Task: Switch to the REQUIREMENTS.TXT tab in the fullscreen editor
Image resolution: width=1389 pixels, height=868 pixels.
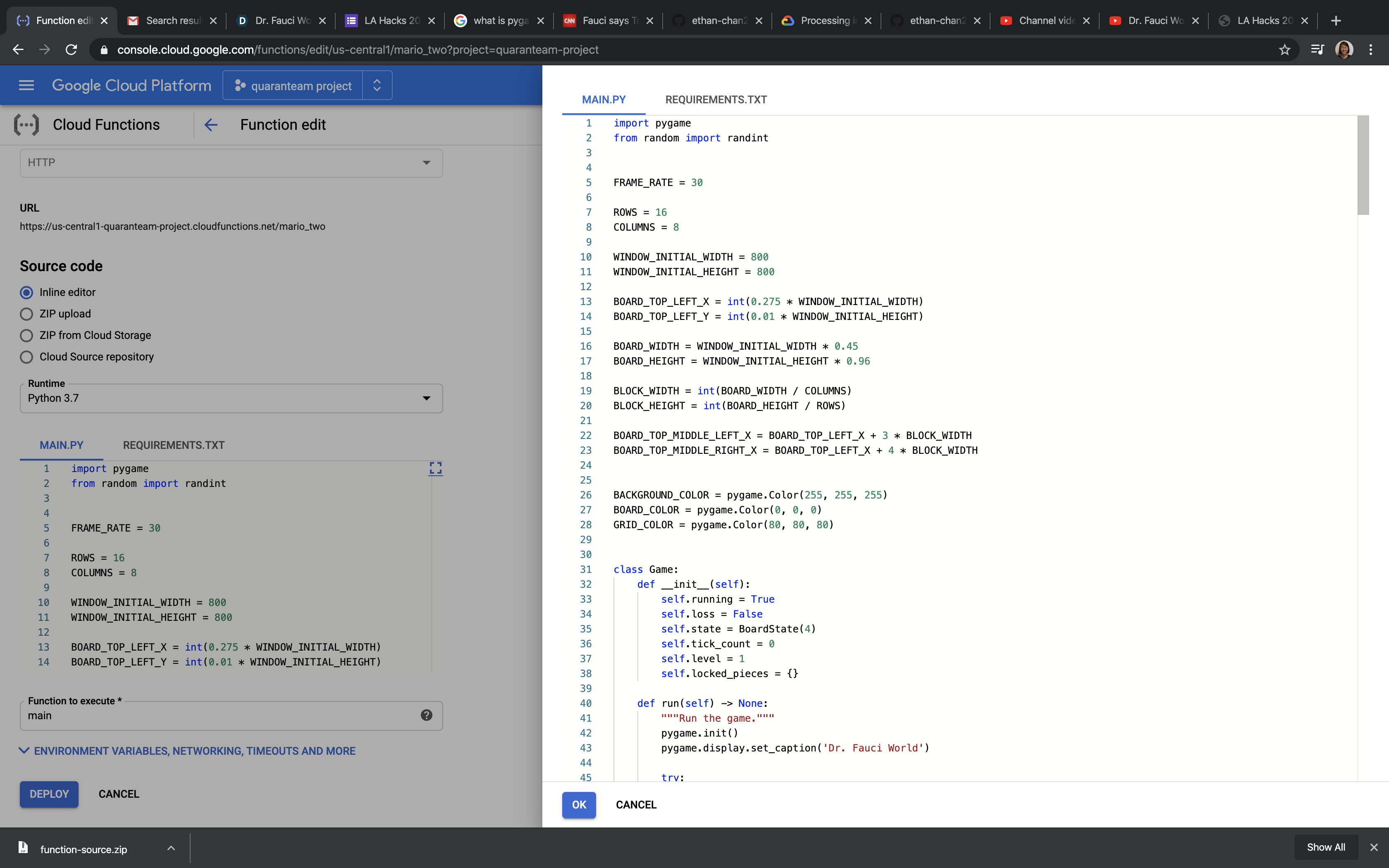Action: click(716, 99)
